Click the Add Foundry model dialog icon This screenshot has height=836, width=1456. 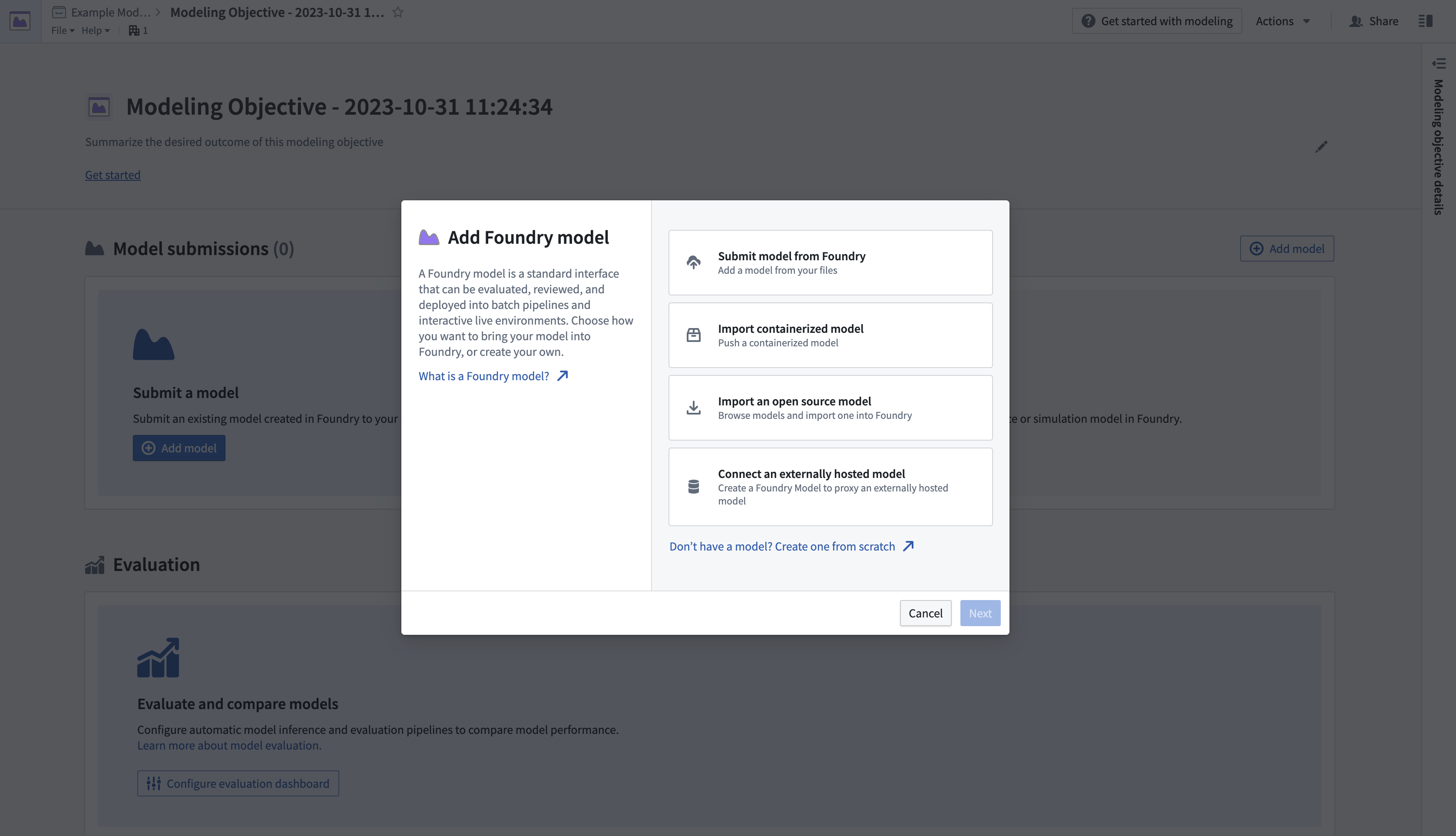pyautogui.click(x=429, y=237)
